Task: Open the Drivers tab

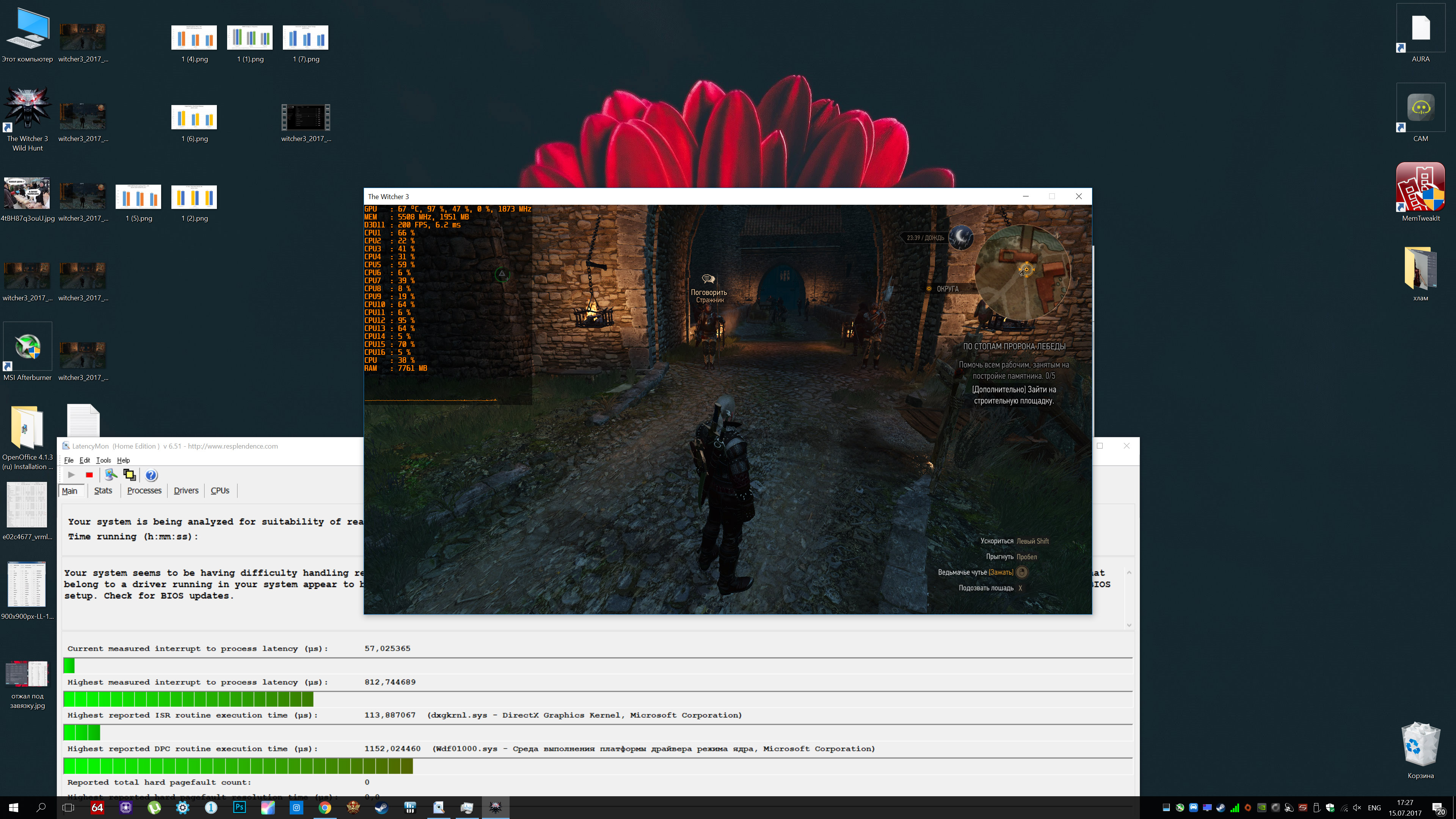Action: click(x=186, y=491)
